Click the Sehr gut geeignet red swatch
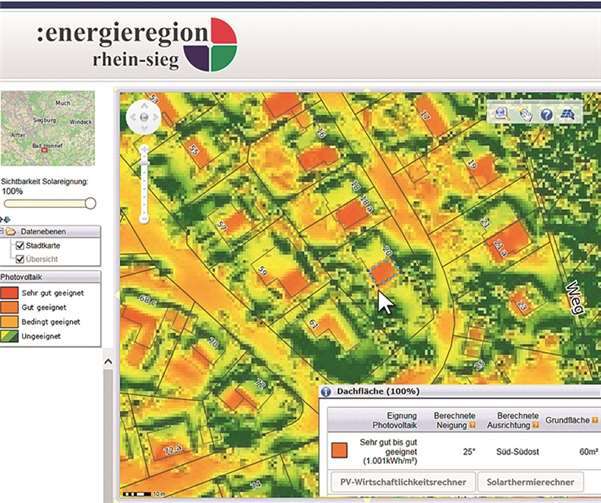601x503 pixels. click(9, 293)
